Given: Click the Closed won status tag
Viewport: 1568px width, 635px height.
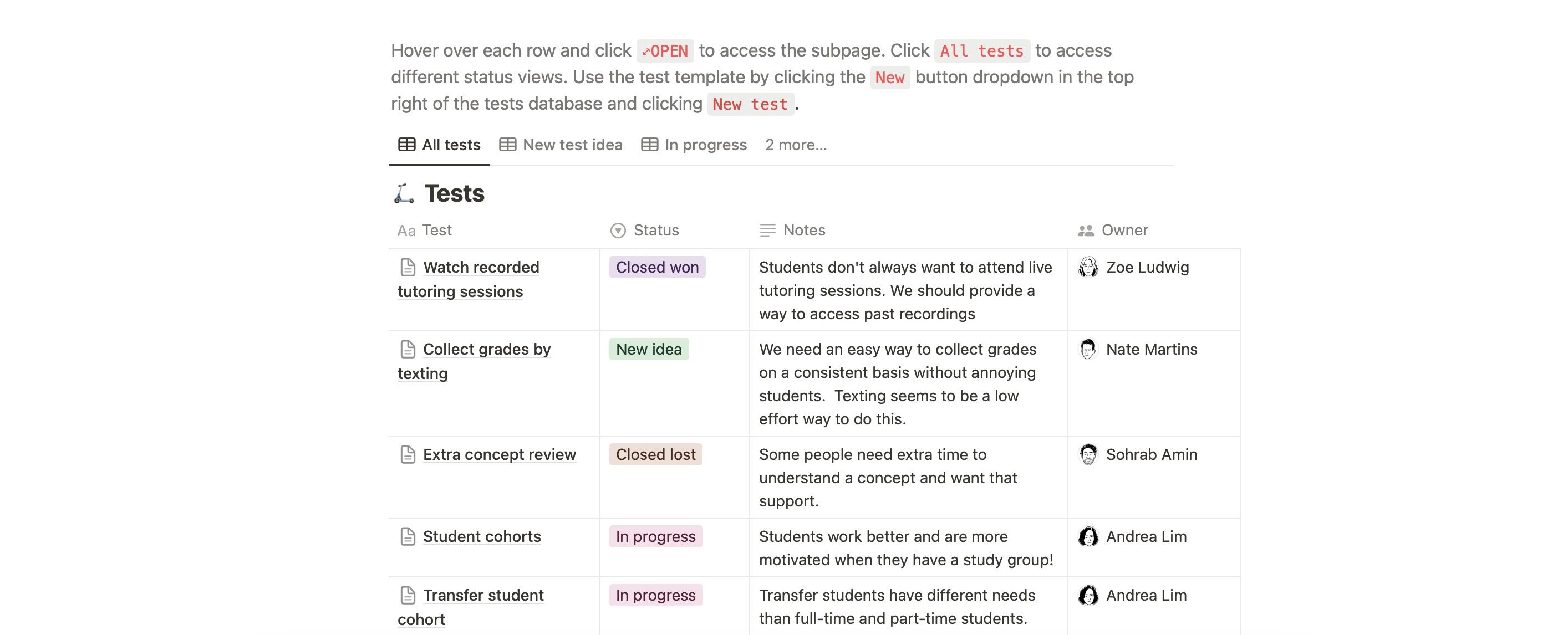Looking at the screenshot, I should point(657,267).
